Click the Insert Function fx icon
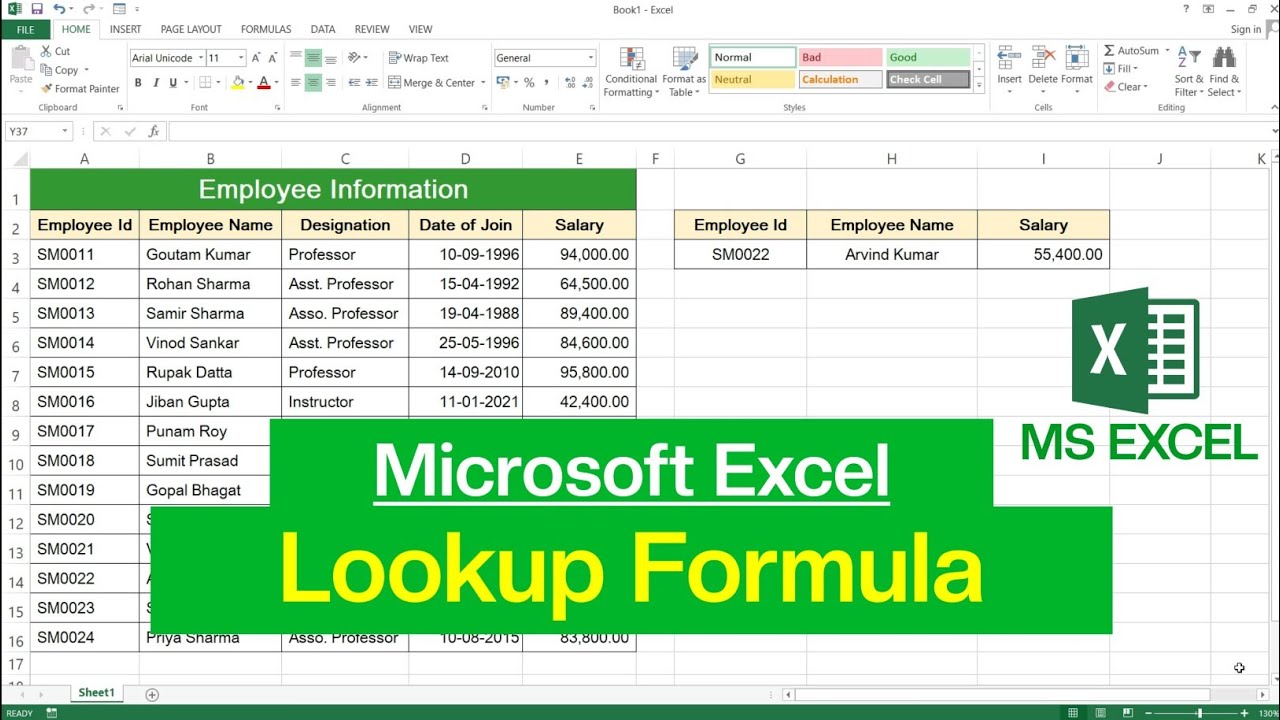 153,131
